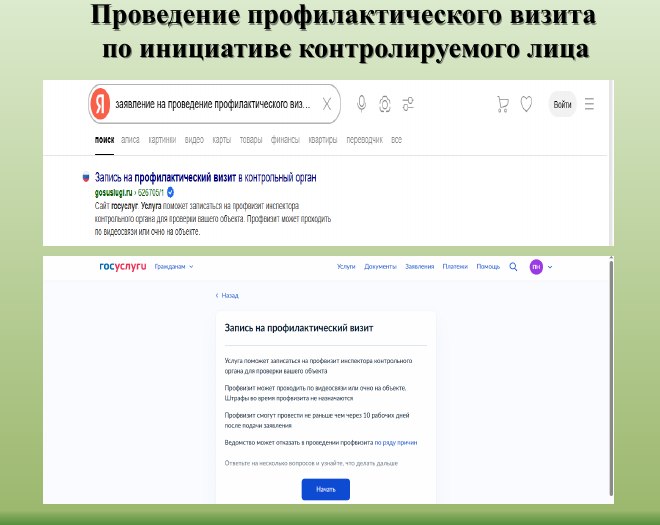
Task: Switch to Видео search tab
Action: [x=194, y=140]
